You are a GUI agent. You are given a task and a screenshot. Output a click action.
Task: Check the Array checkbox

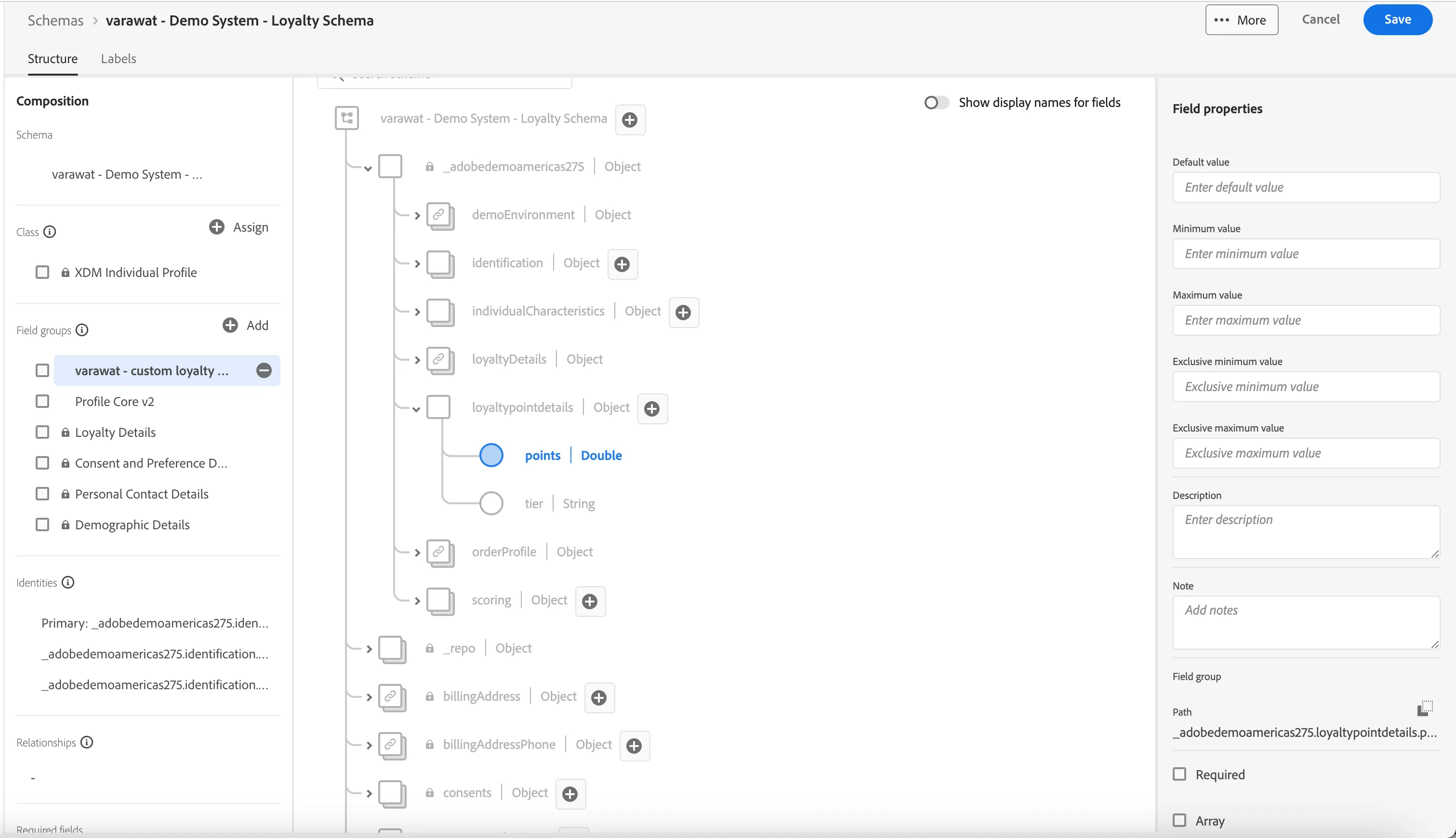point(1179,820)
